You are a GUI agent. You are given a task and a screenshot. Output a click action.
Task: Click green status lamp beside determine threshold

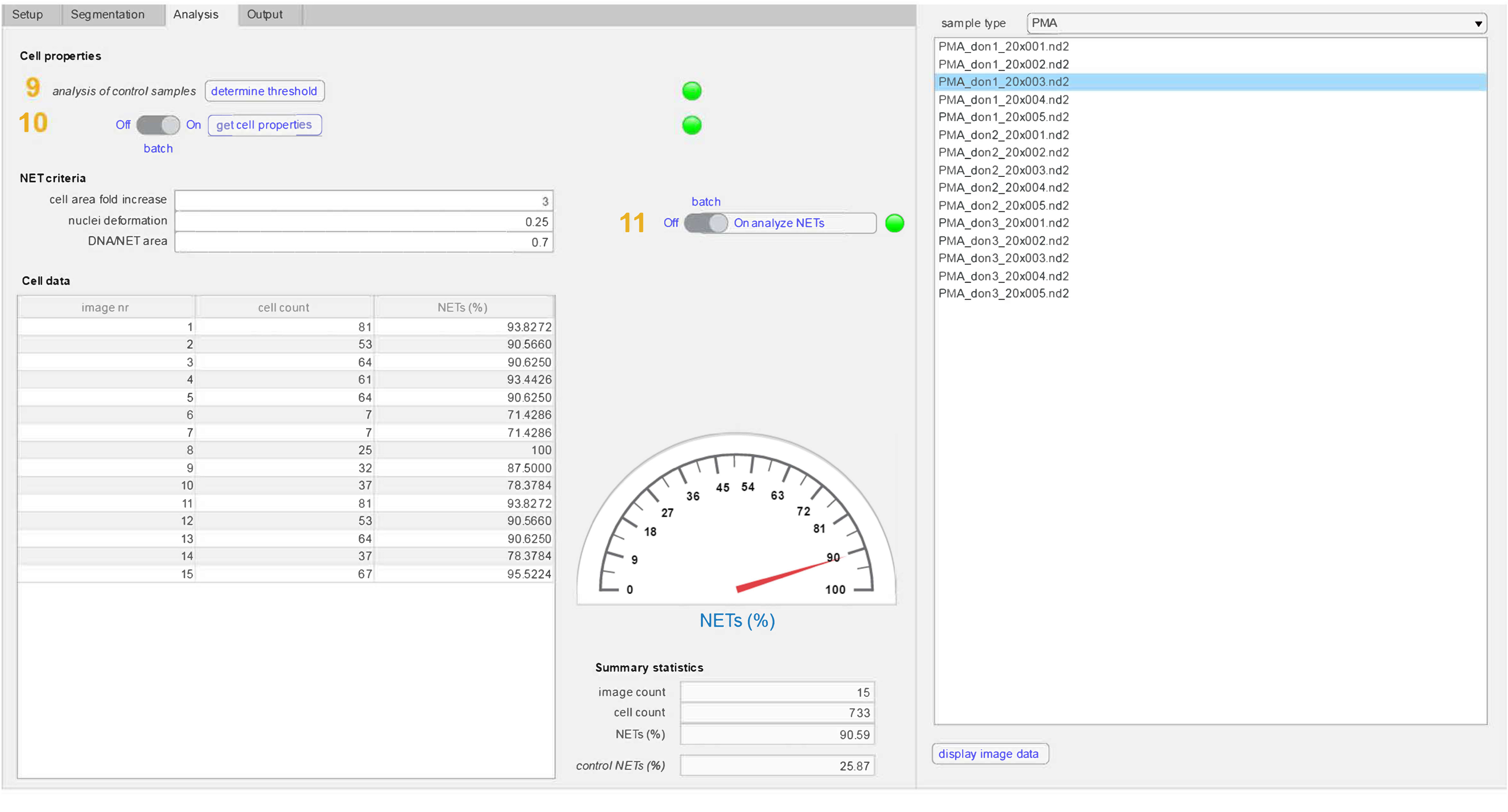pyautogui.click(x=691, y=91)
